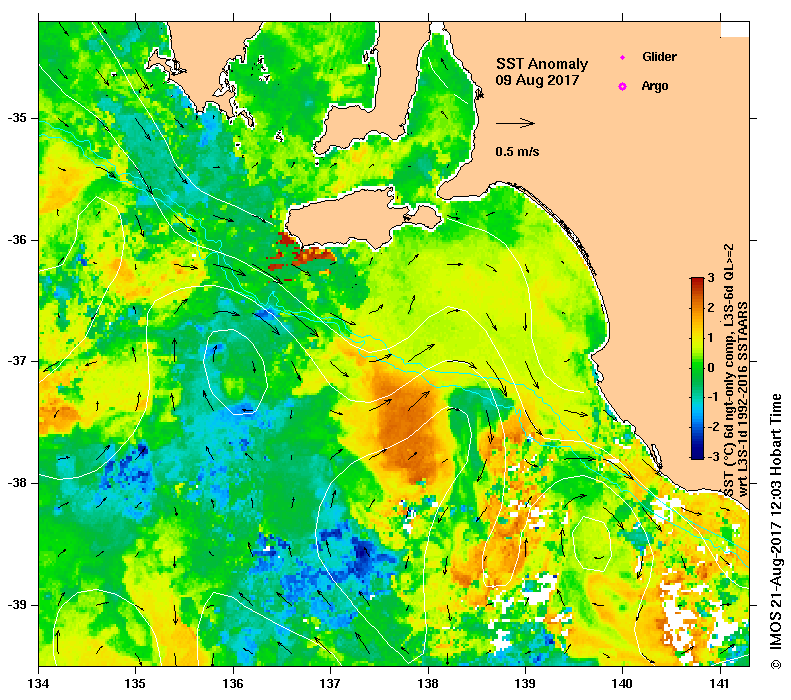
Task: Click the white blank box top-right corner
Action: (x=734, y=29)
